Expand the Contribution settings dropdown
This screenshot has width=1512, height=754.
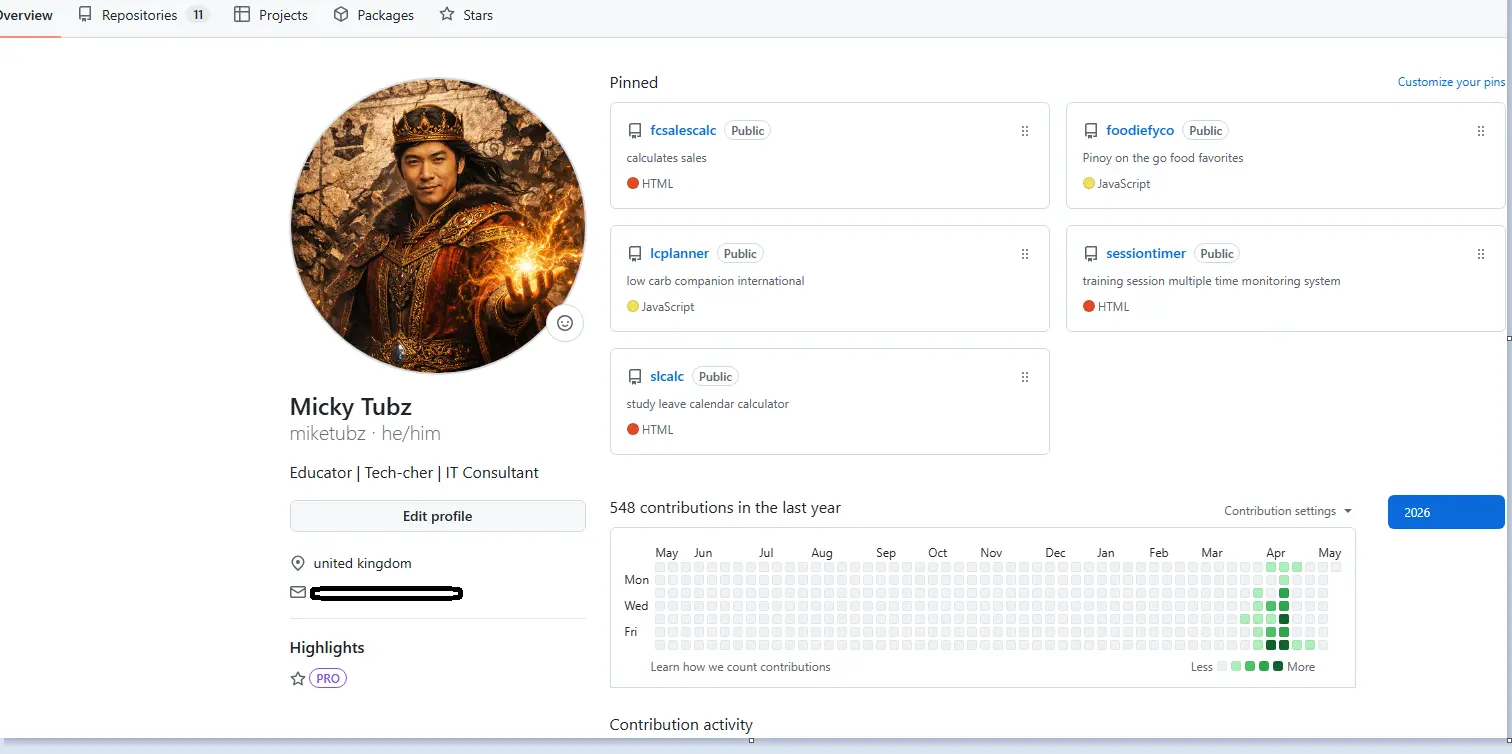pos(1288,511)
